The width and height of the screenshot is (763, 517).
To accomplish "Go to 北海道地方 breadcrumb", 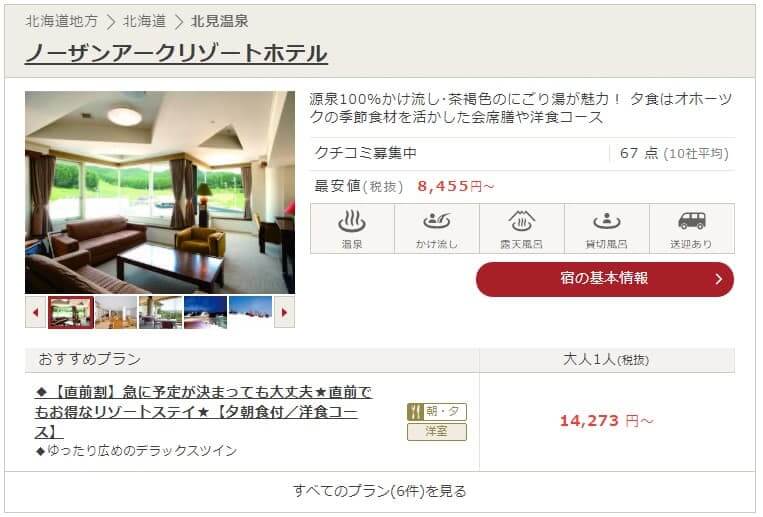I will point(62,21).
